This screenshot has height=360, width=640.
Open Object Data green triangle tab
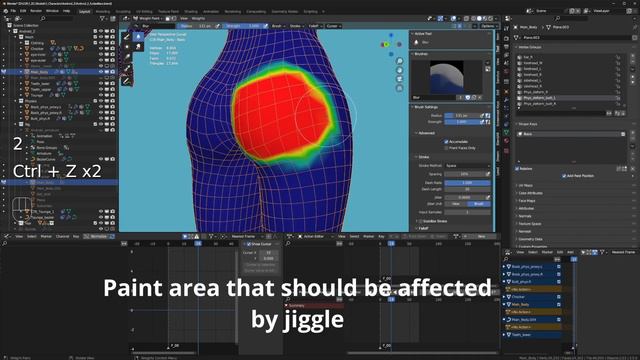[507, 132]
